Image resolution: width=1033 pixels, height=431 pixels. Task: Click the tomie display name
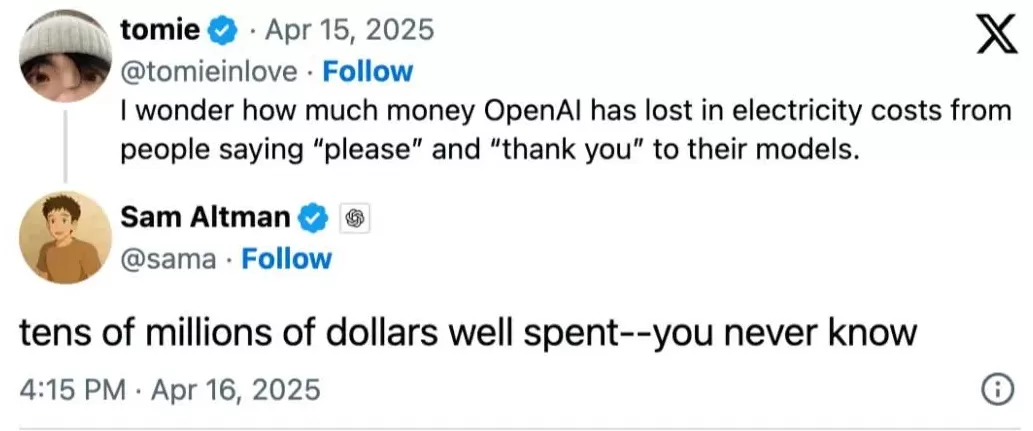pyautogui.click(x=158, y=31)
